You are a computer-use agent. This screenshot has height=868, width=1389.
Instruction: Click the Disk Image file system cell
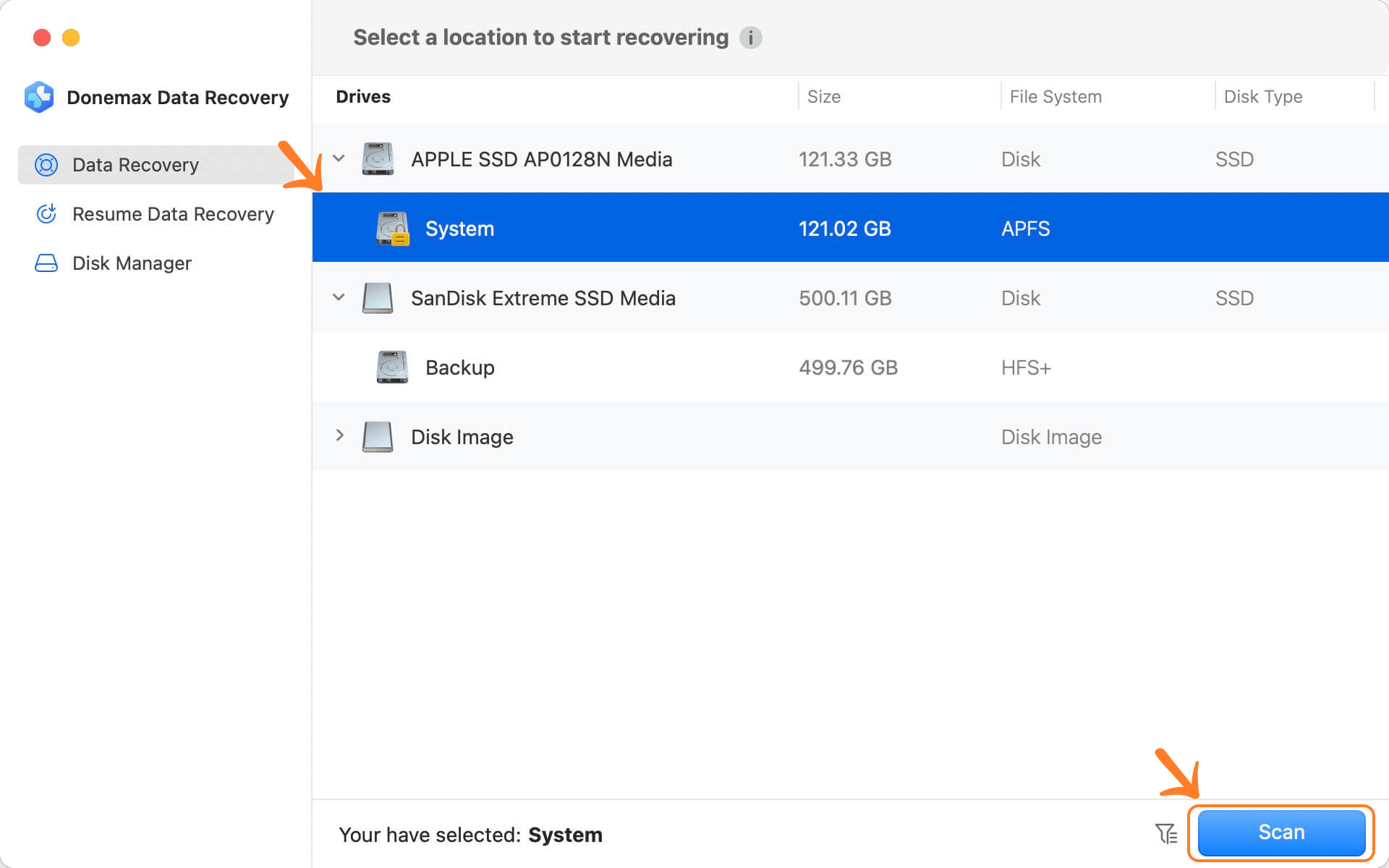pos(1051,437)
